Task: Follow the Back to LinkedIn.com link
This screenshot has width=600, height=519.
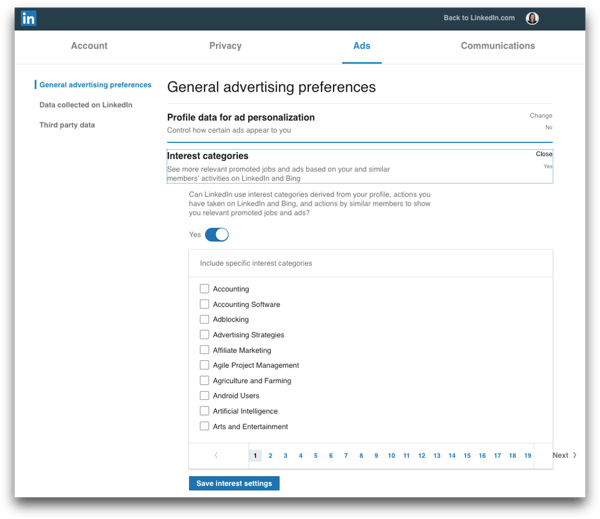Action: click(478, 18)
